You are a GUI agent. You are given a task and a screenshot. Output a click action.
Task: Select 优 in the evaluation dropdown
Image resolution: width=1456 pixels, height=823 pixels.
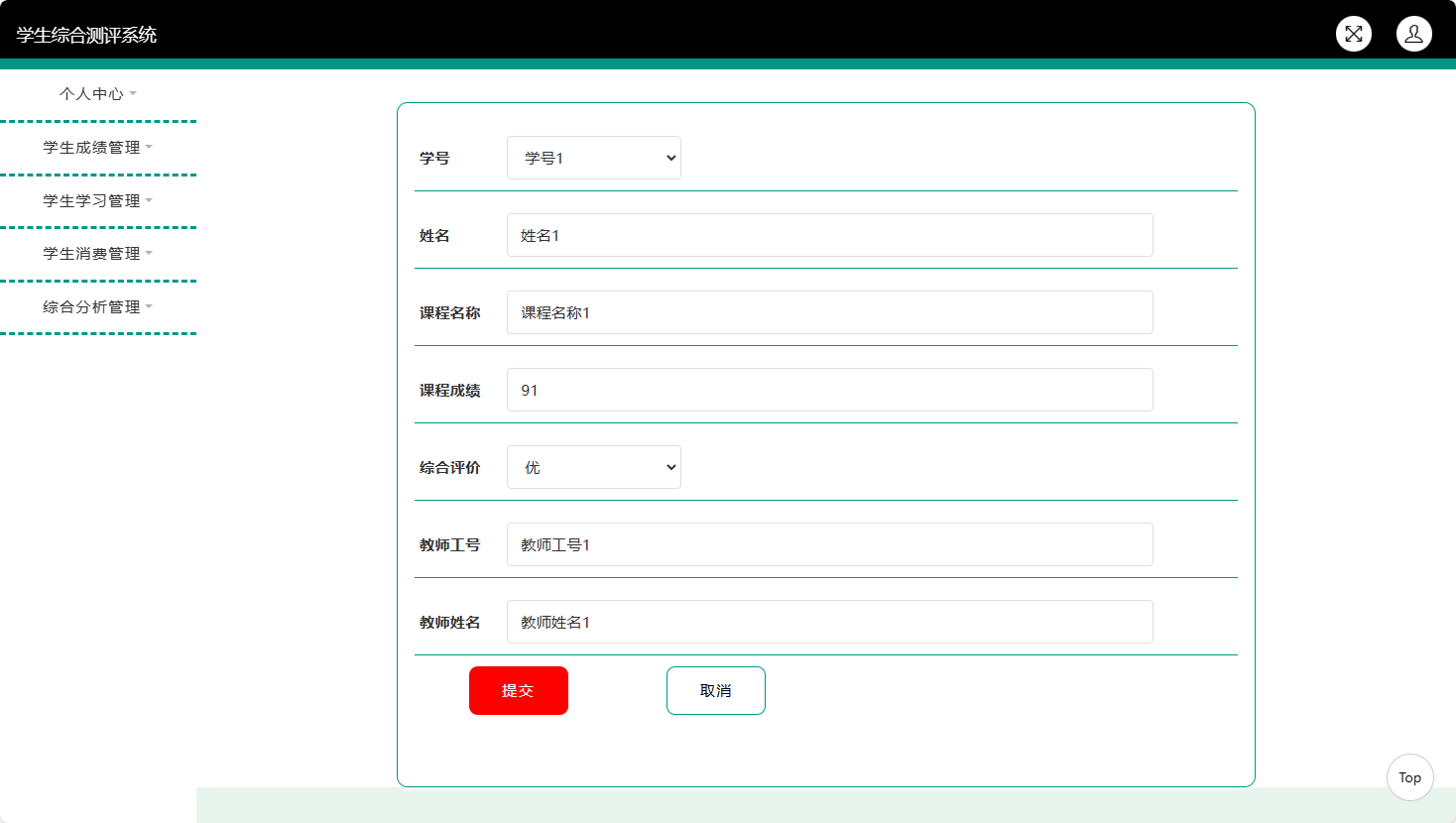click(x=593, y=467)
